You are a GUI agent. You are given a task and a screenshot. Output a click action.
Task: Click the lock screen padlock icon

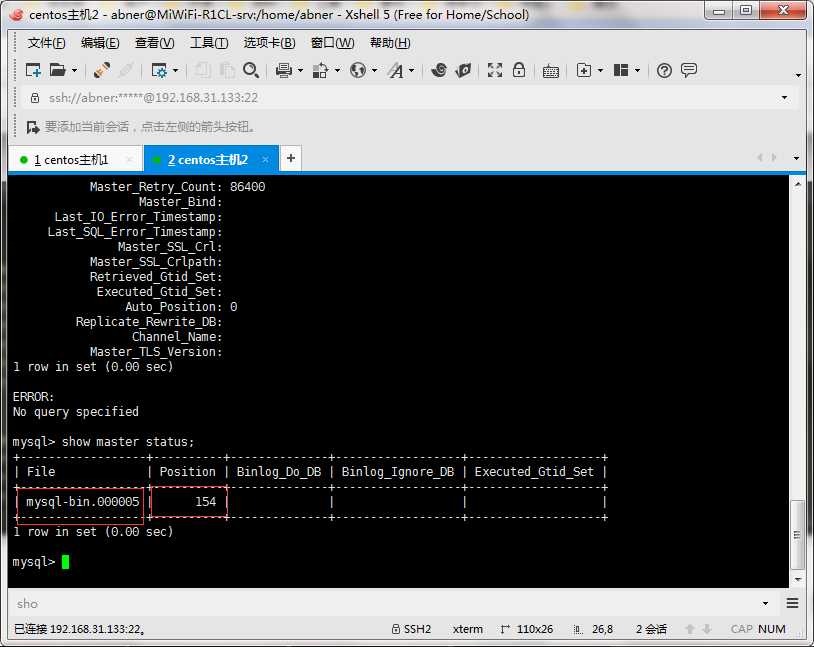point(519,70)
